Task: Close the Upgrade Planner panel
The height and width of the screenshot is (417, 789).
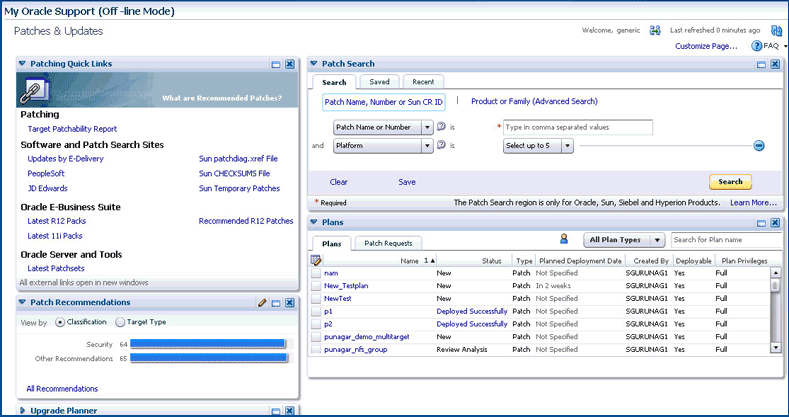Action: pyautogui.click(x=290, y=411)
